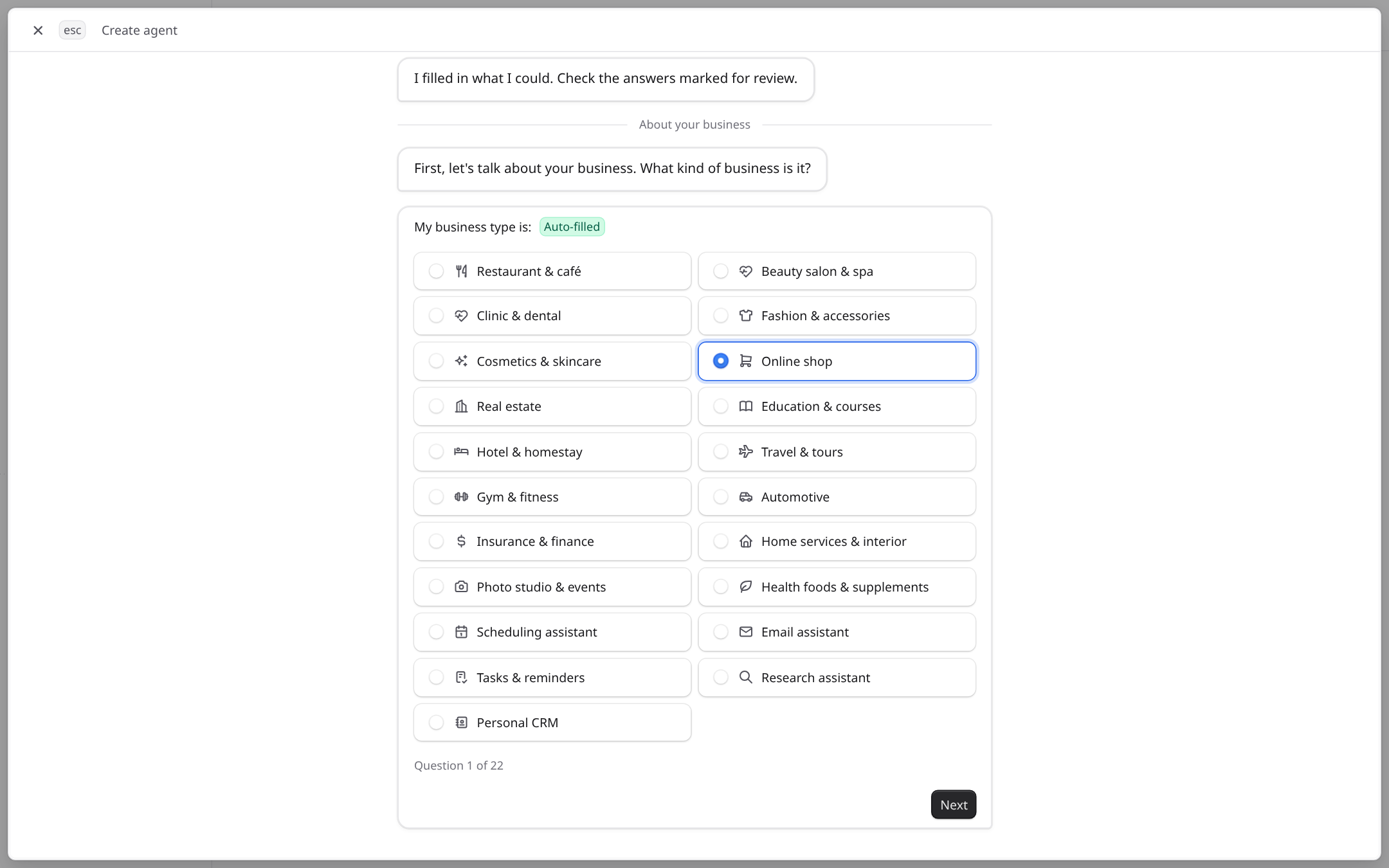Click the dollar sign Insurance icon
Screen dimensions: 1389x868
coord(461,541)
